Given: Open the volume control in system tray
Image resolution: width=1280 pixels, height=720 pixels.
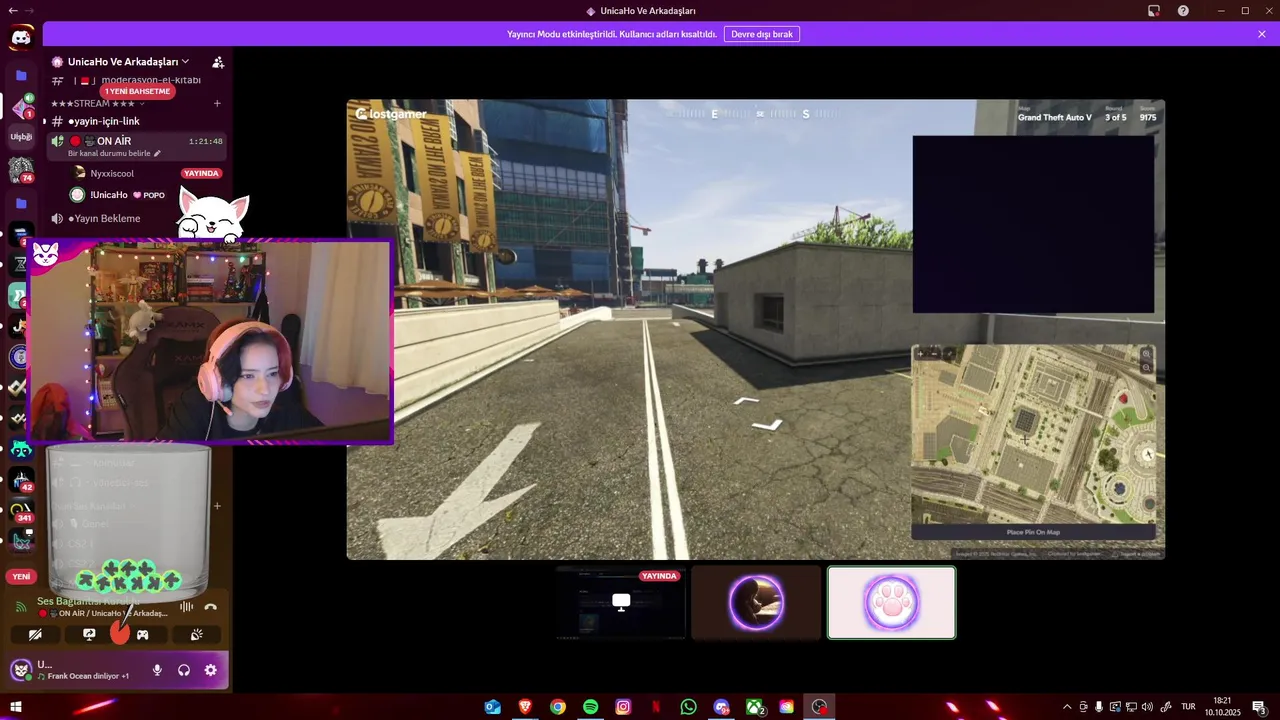Looking at the screenshot, I should click(x=1147, y=707).
